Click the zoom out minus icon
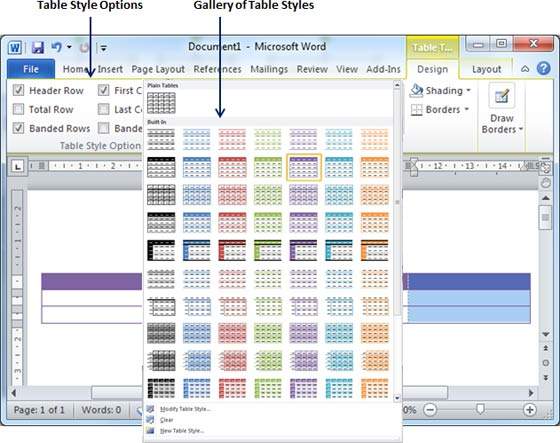This screenshot has height=443, width=560. point(430,409)
